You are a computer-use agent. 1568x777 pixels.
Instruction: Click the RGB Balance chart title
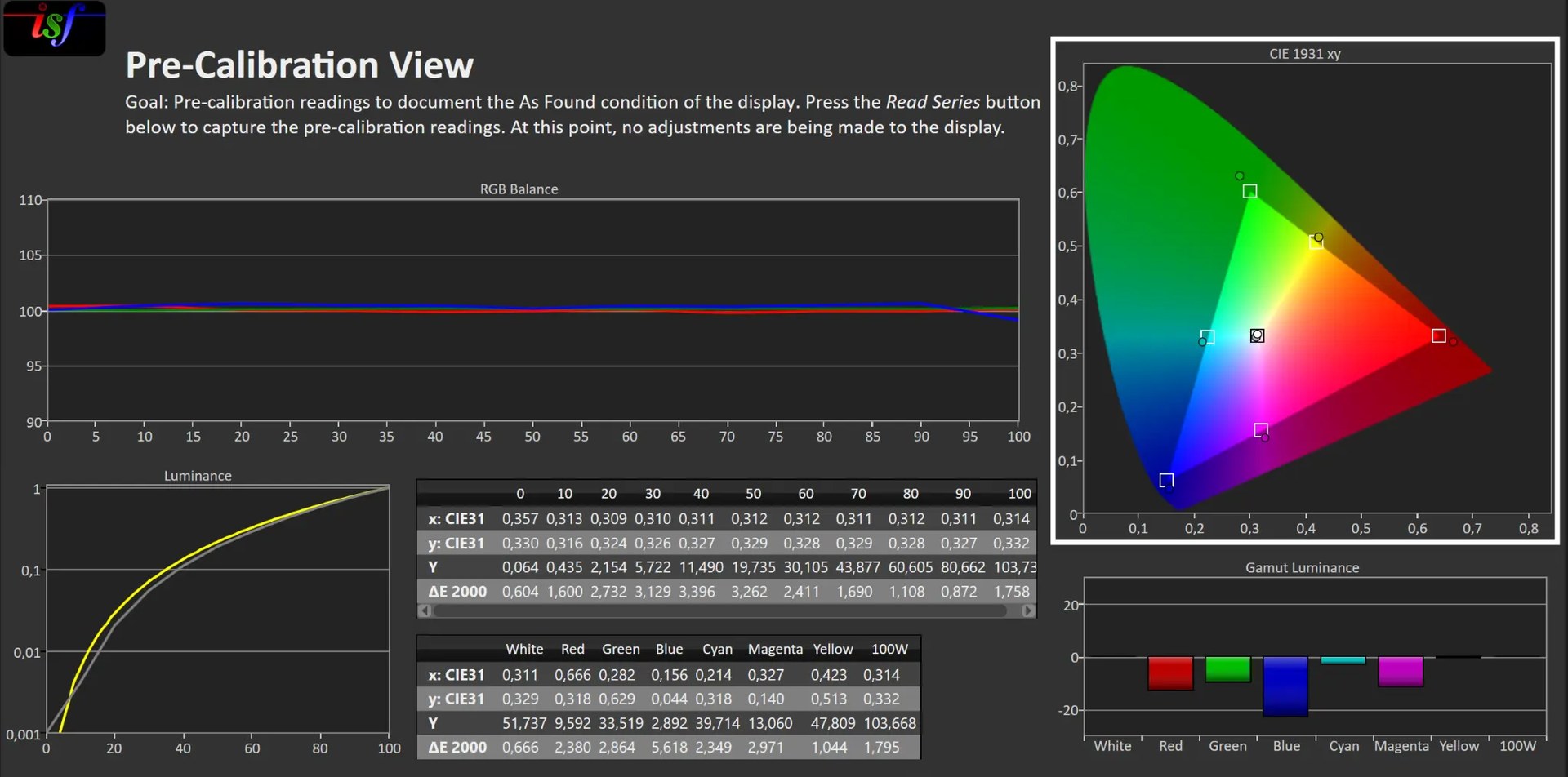(x=519, y=189)
